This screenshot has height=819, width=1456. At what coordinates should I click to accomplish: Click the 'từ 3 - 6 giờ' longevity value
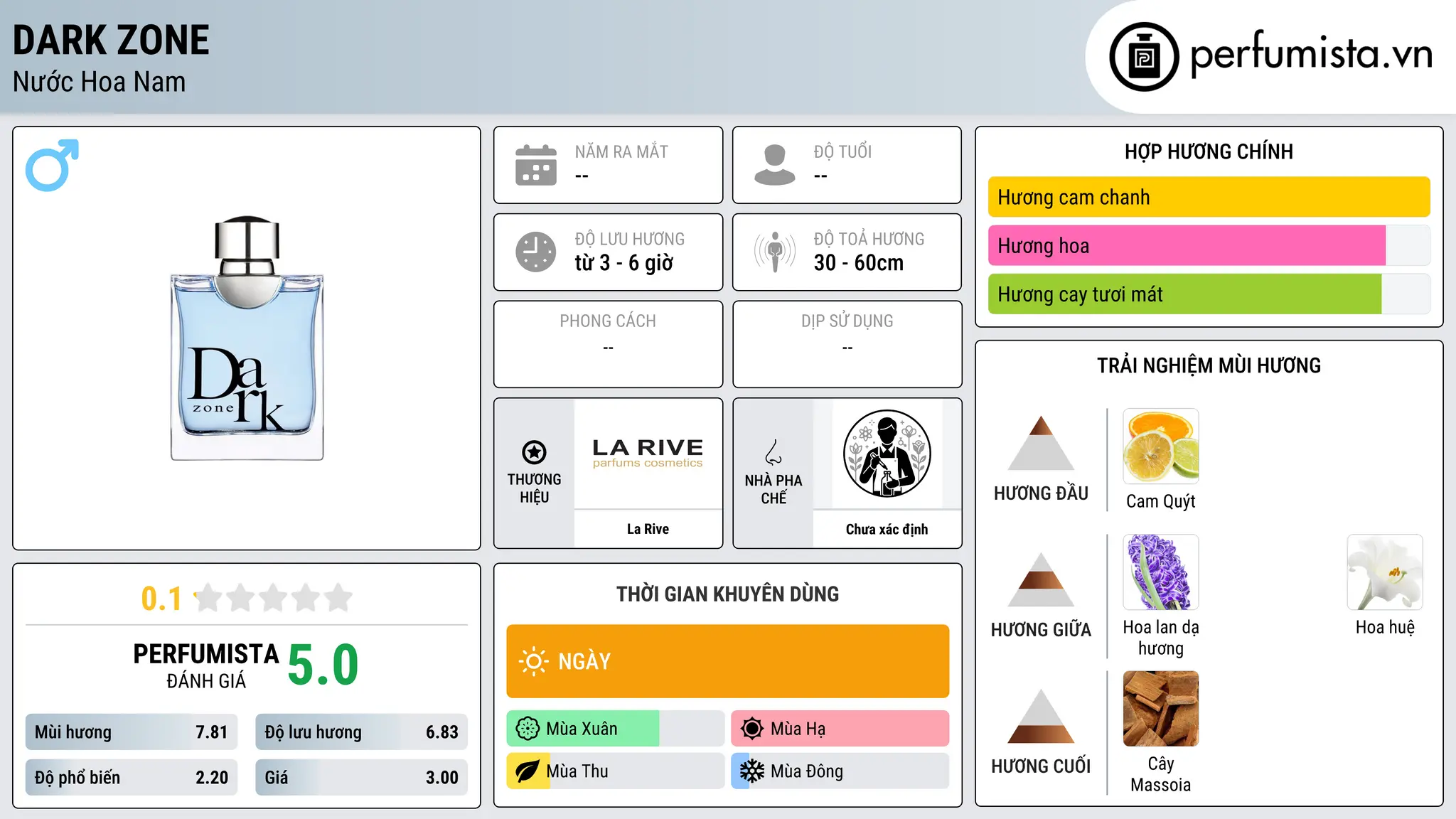623,263
